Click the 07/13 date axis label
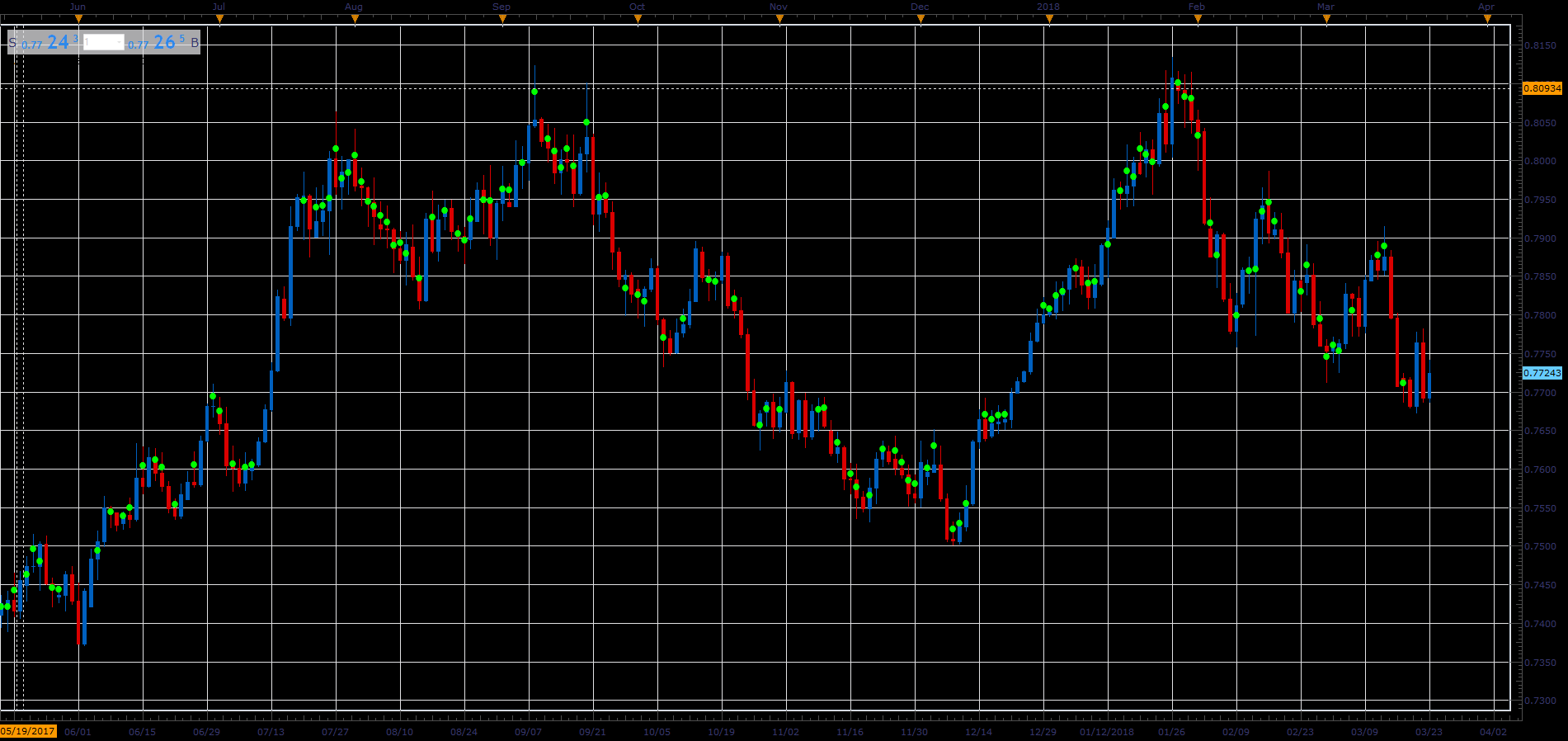Viewport: 1568px width, 741px height. [x=271, y=732]
